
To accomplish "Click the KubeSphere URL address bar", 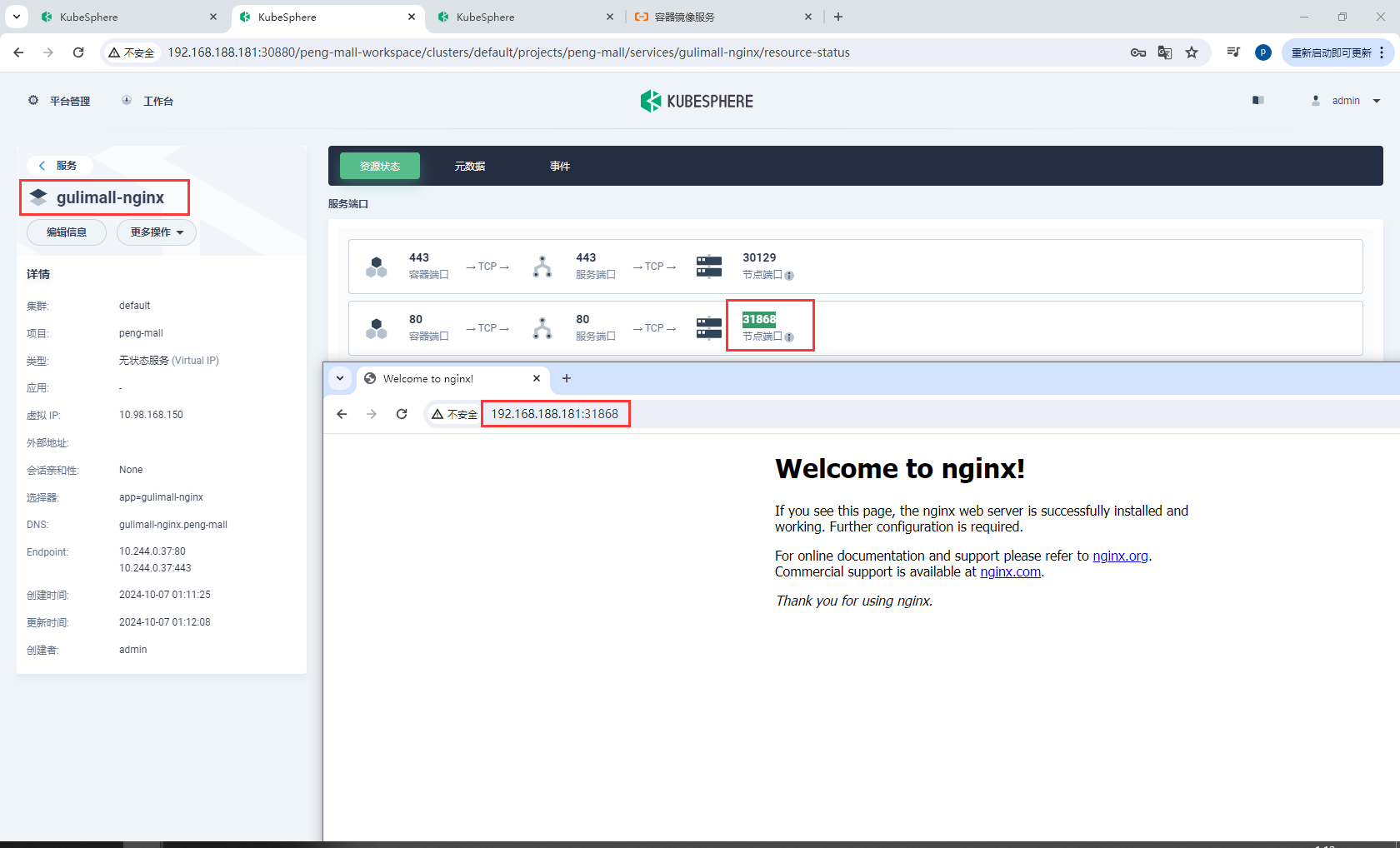I will tap(508, 52).
